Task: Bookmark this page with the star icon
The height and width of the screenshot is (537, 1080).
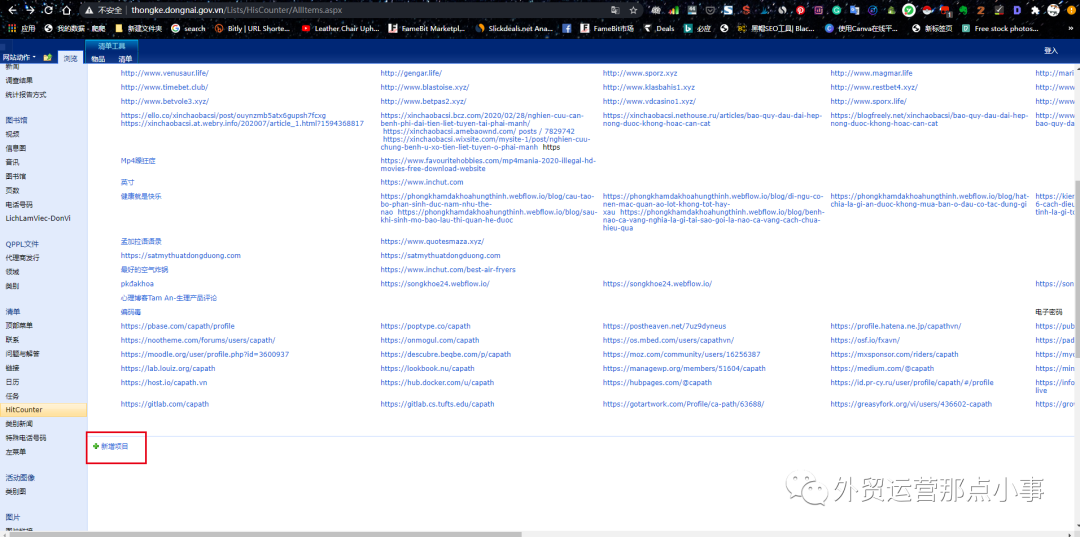Action: click(633, 10)
